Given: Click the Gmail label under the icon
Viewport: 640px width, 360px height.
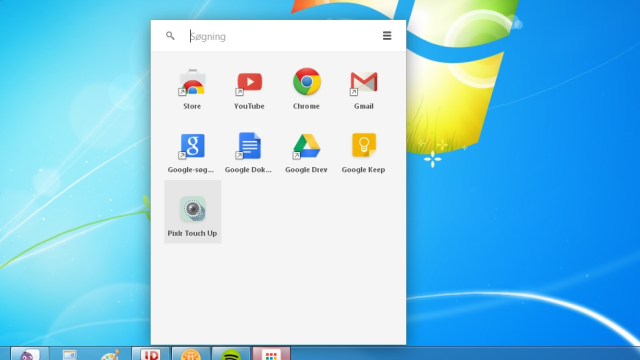Looking at the screenshot, I should point(364,106).
